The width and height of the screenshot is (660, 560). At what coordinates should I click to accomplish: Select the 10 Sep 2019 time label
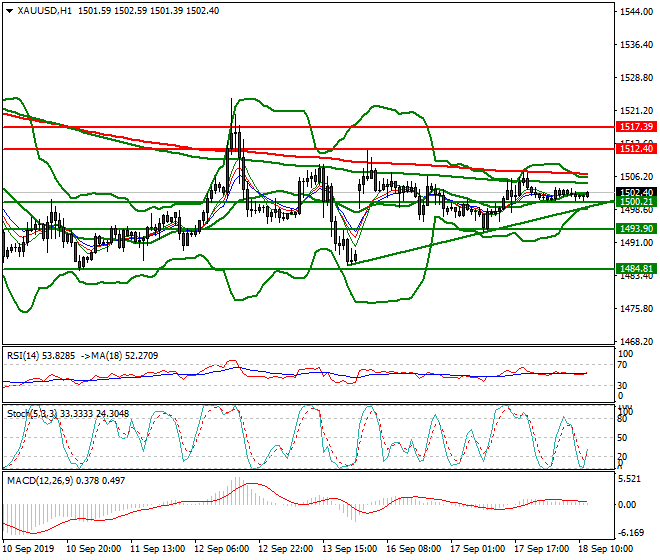[29, 549]
